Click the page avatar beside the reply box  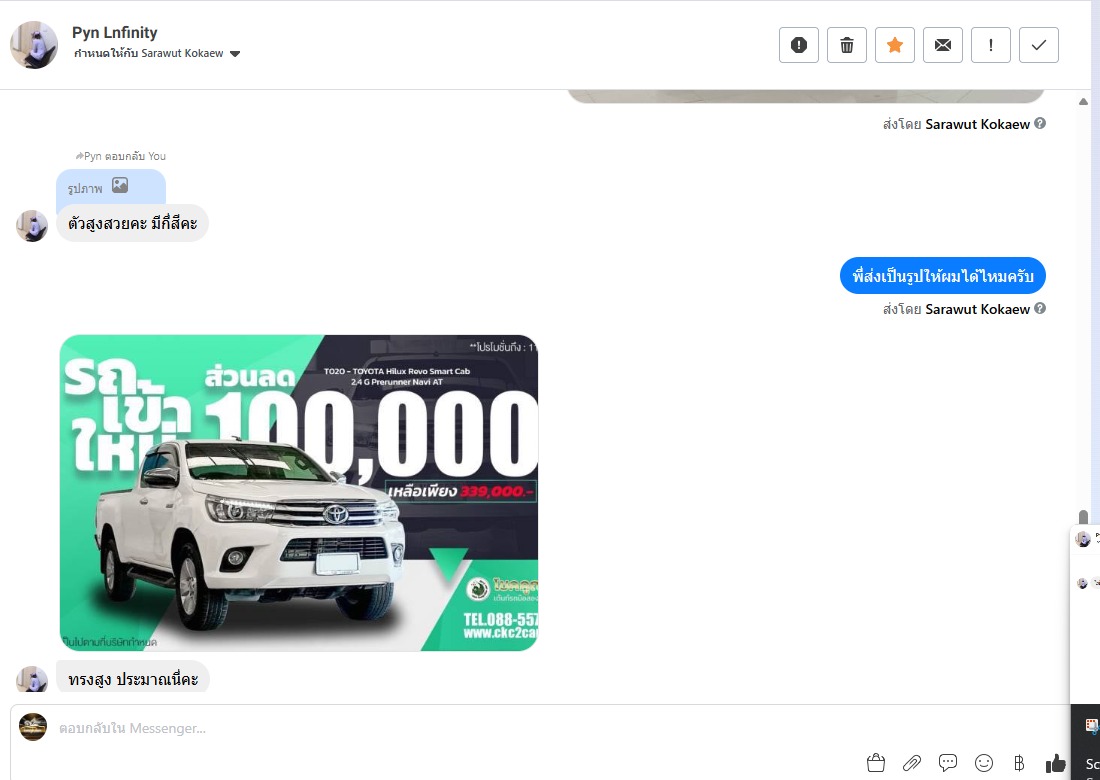click(x=32, y=727)
